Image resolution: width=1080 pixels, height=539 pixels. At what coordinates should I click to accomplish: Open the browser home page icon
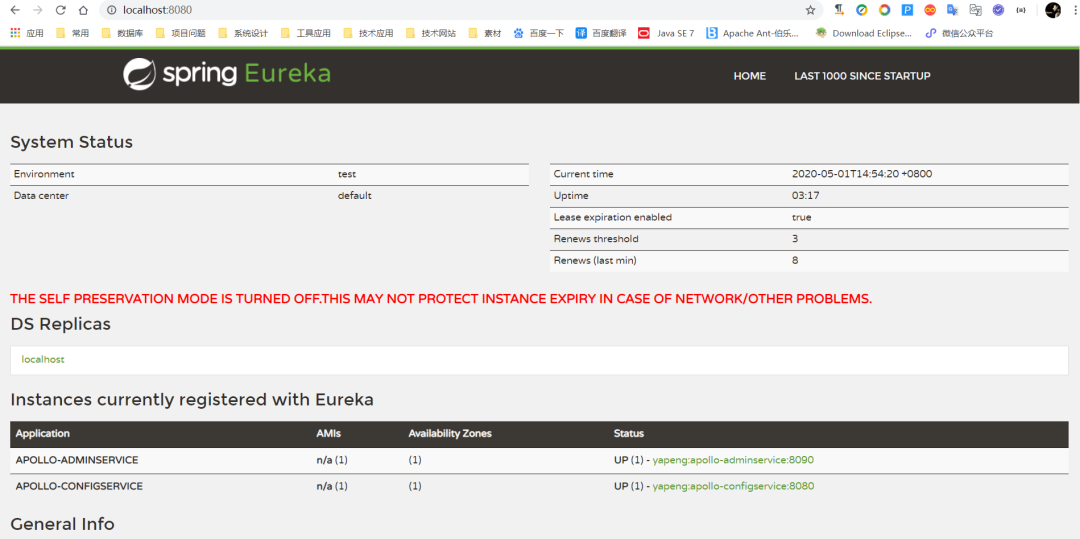pos(83,10)
